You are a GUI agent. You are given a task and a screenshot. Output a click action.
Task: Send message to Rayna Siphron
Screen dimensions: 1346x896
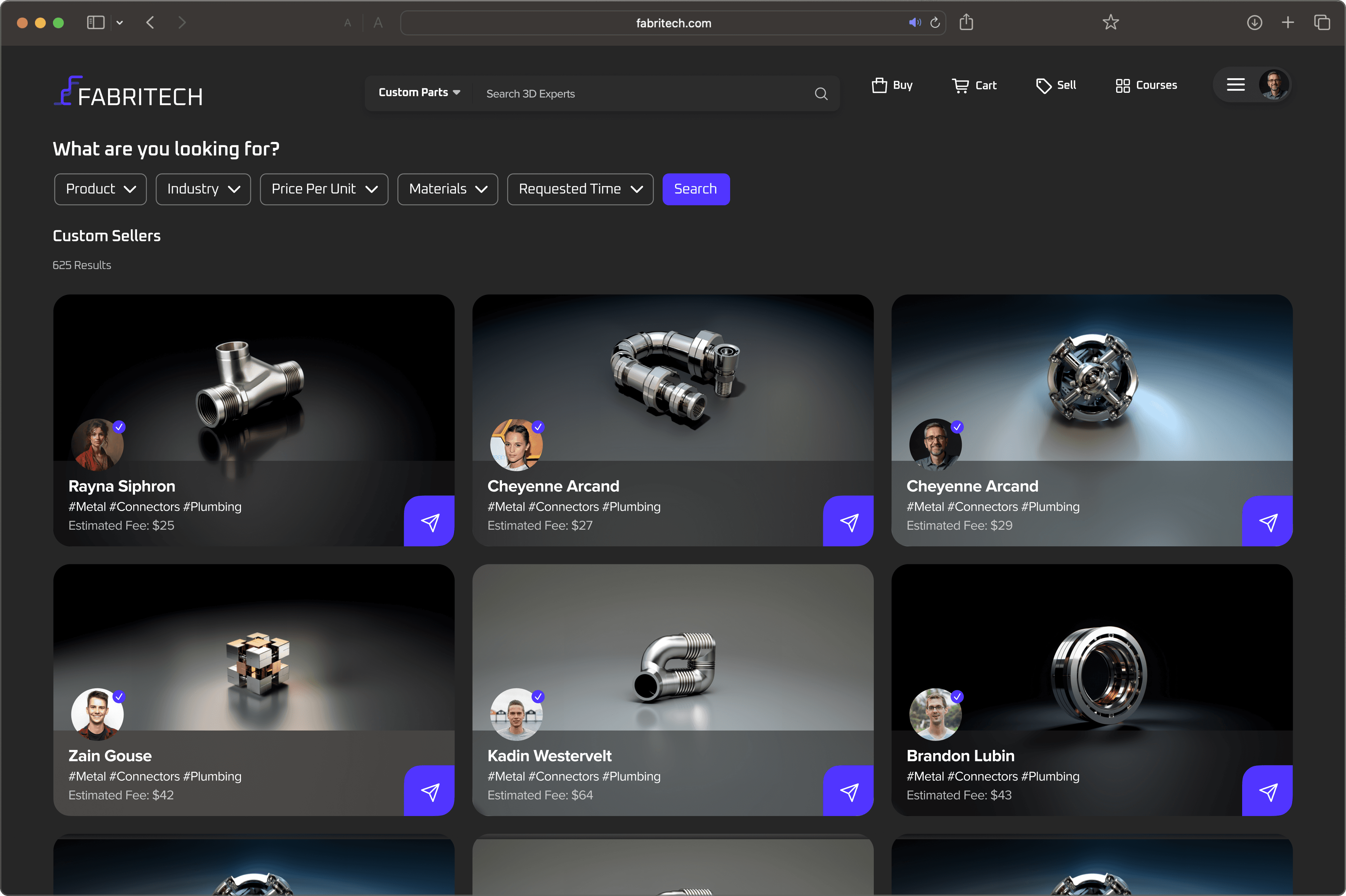point(429,521)
